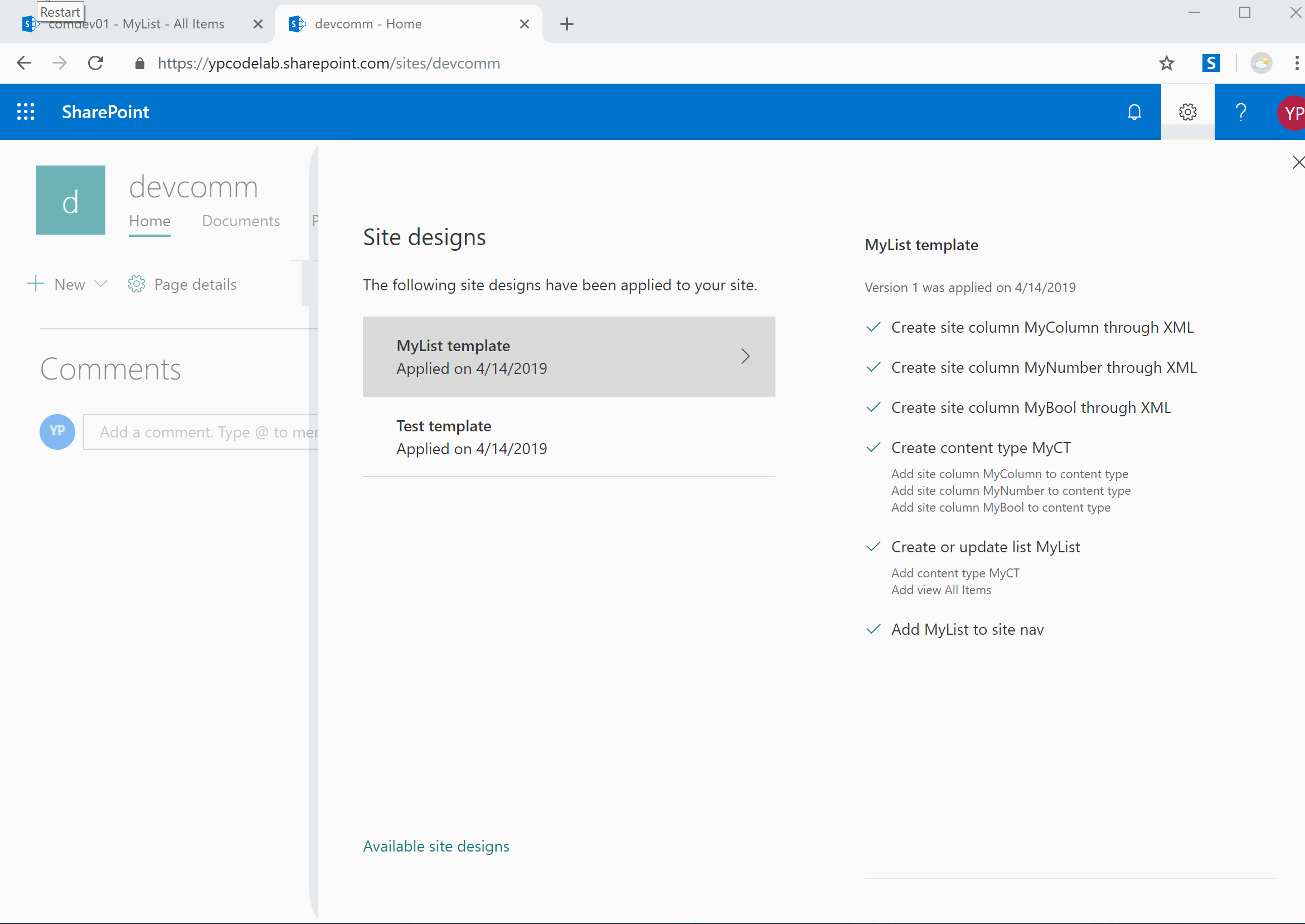Go to the Home navigation item

[x=150, y=221]
